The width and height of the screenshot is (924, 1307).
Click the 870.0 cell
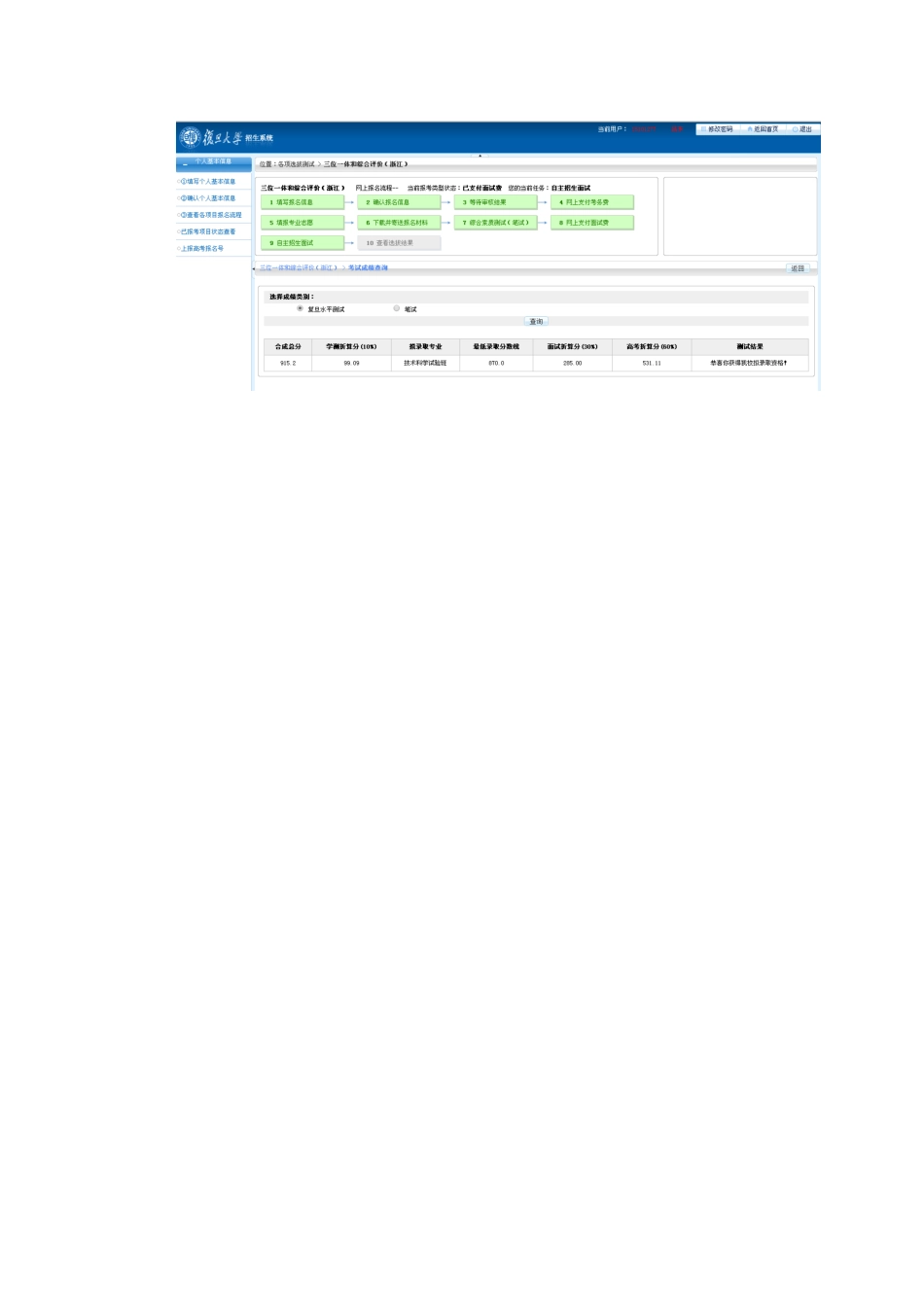coord(496,363)
